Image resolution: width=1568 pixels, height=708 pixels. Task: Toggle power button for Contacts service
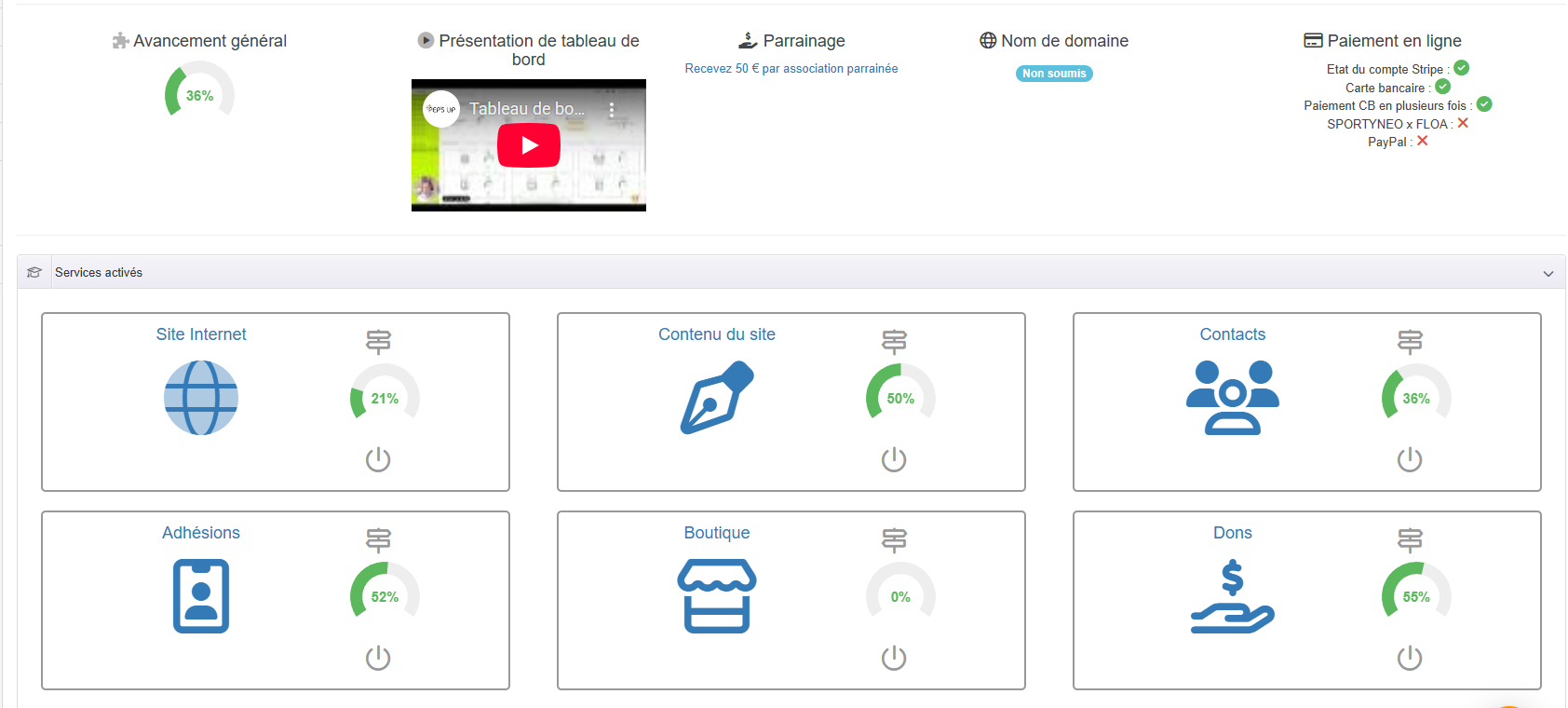(1410, 459)
